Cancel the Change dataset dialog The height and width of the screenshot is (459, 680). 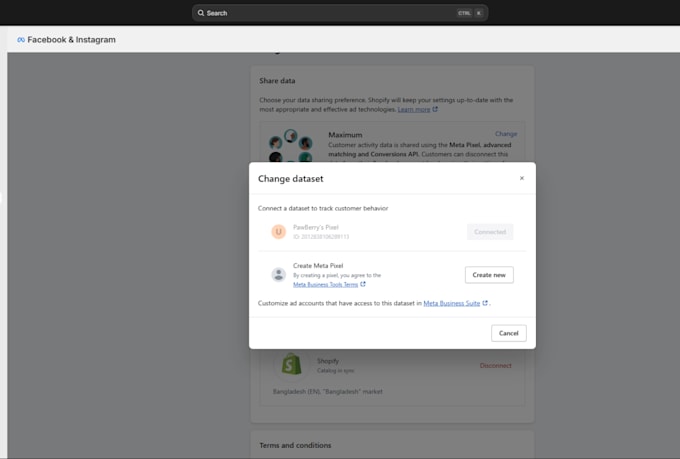509,333
